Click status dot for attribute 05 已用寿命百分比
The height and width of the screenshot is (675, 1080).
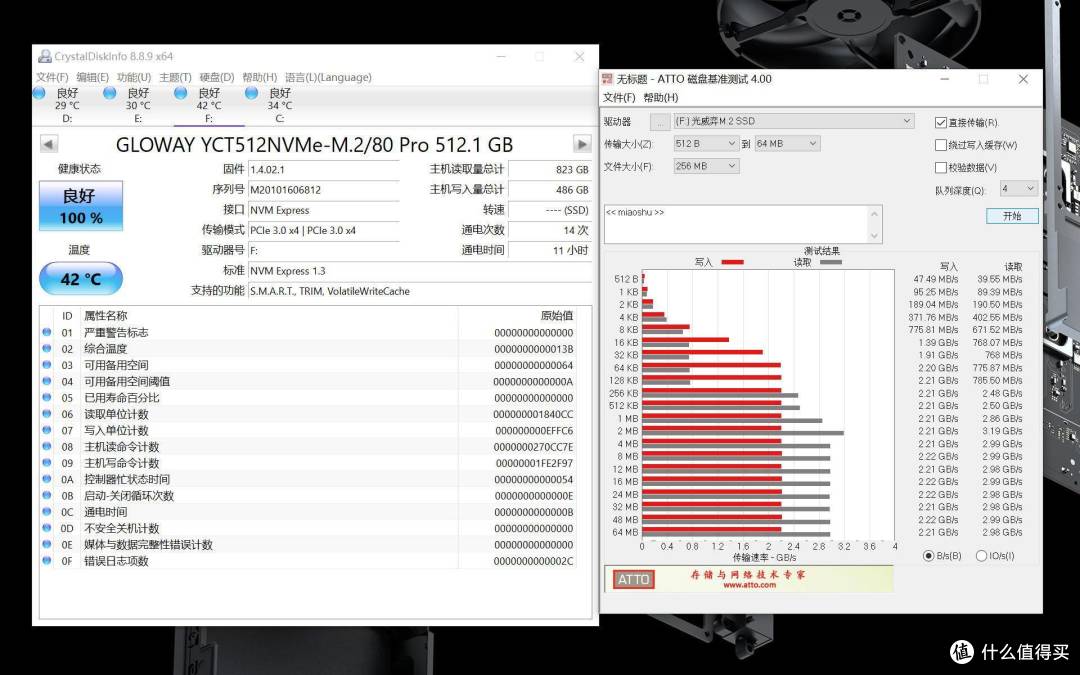click(x=47, y=397)
